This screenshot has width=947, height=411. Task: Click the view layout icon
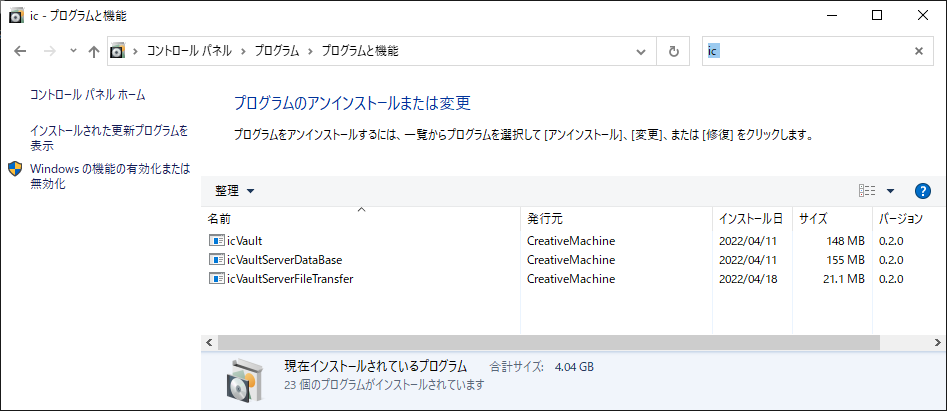coord(867,191)
